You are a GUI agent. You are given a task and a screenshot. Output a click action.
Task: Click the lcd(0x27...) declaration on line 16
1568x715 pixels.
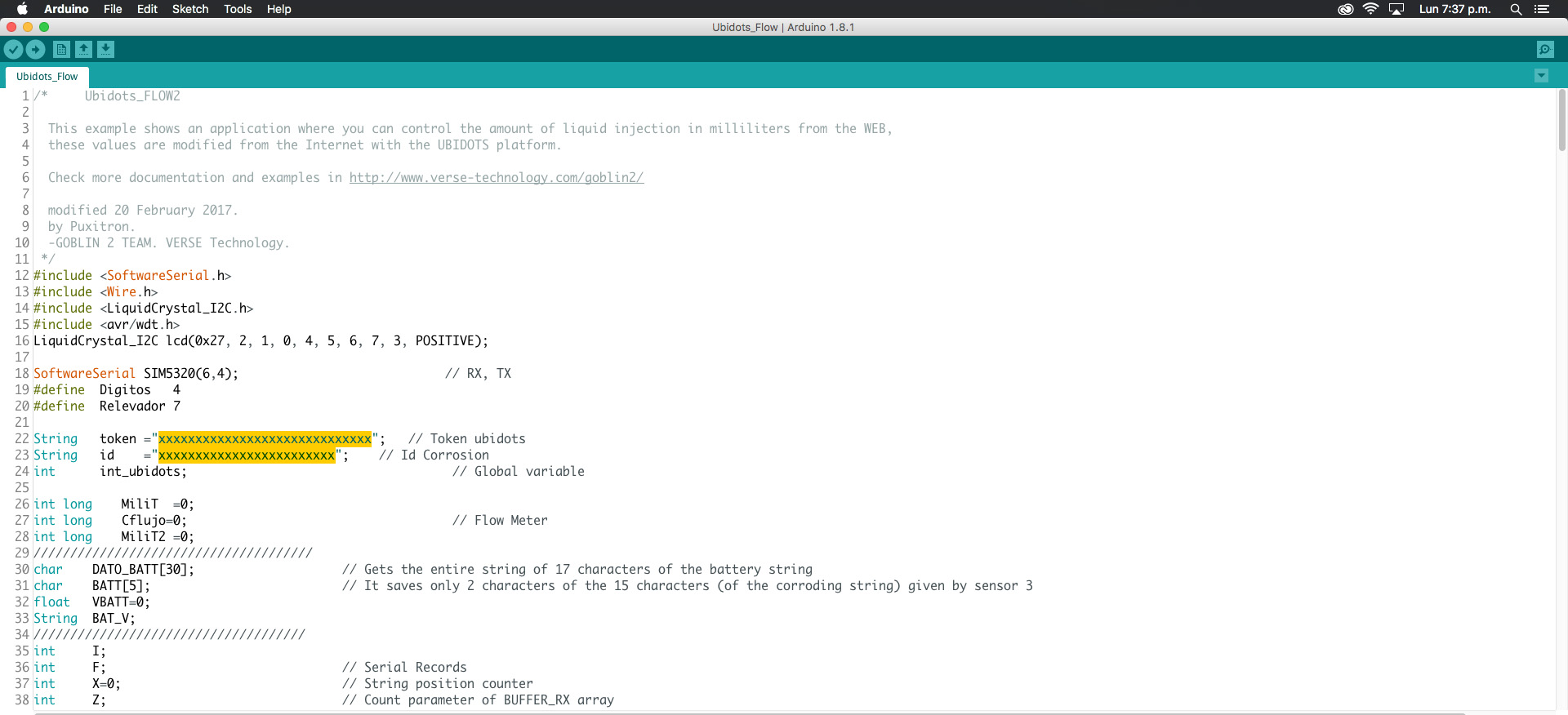(x=261, y=341)
